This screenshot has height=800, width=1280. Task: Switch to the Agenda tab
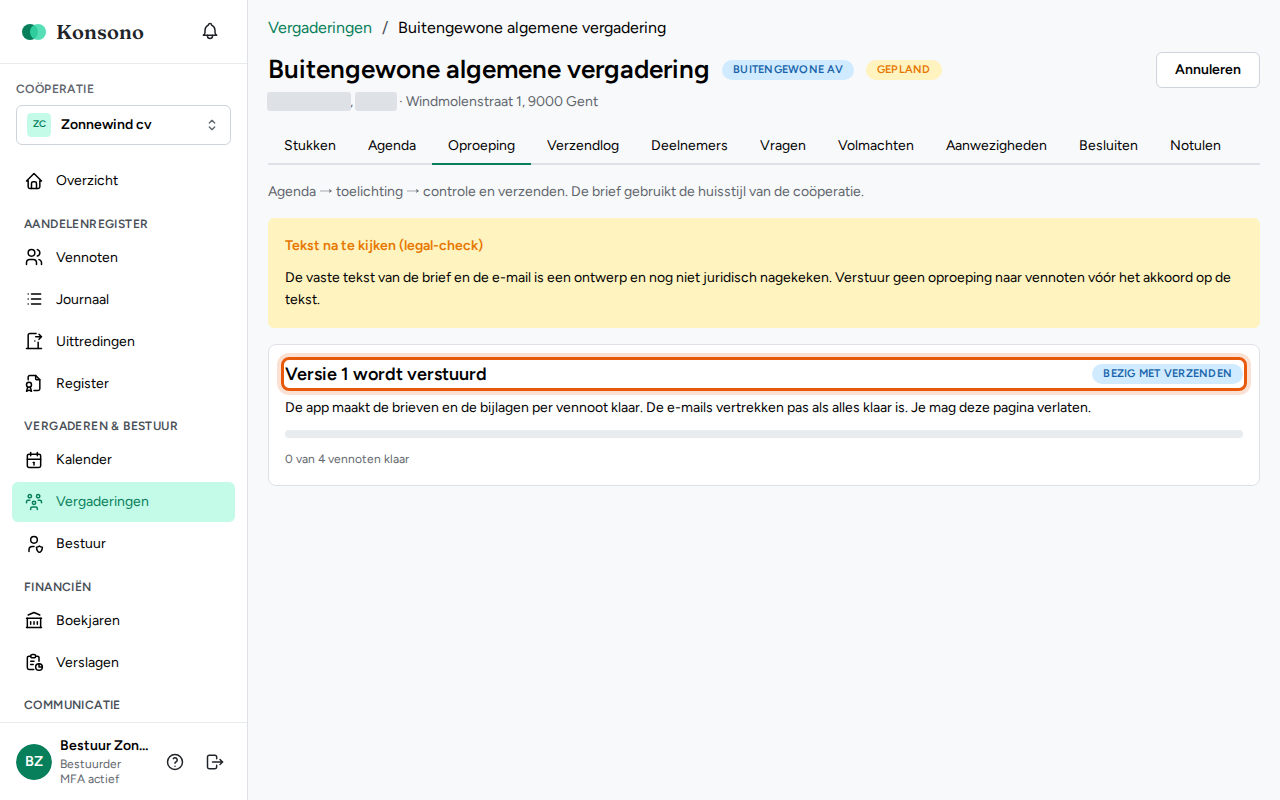392,145
